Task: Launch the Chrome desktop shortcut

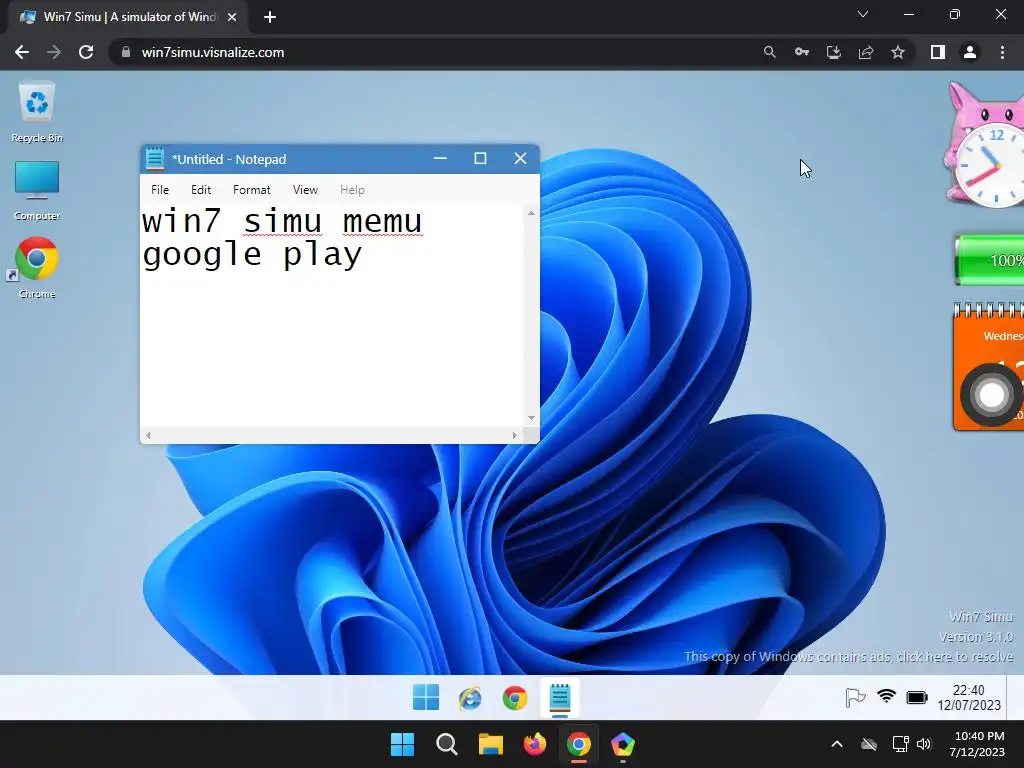Action: tap(37, 268)
